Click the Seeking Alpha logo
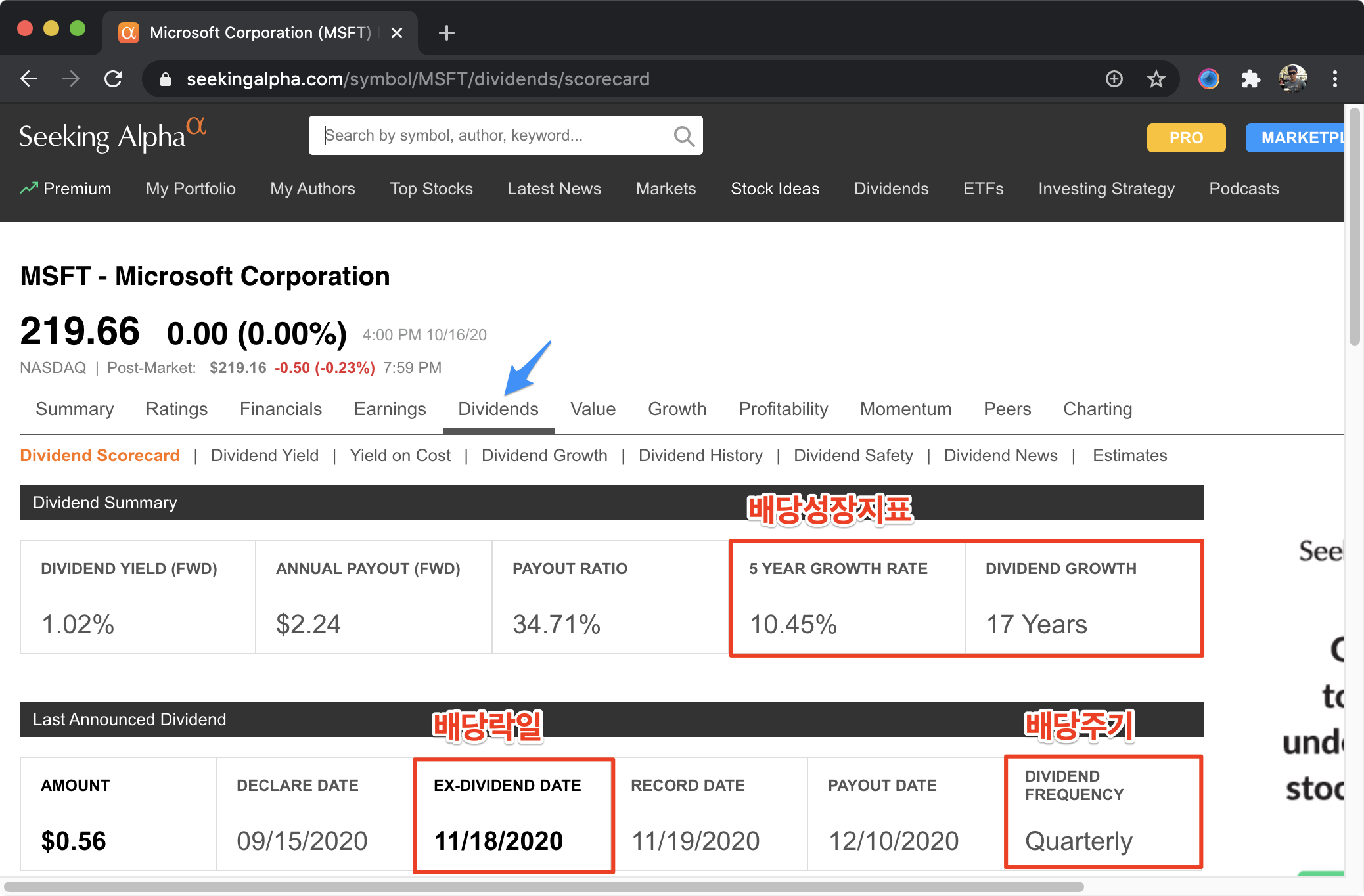1364x896 pixels. click(112, 135)
